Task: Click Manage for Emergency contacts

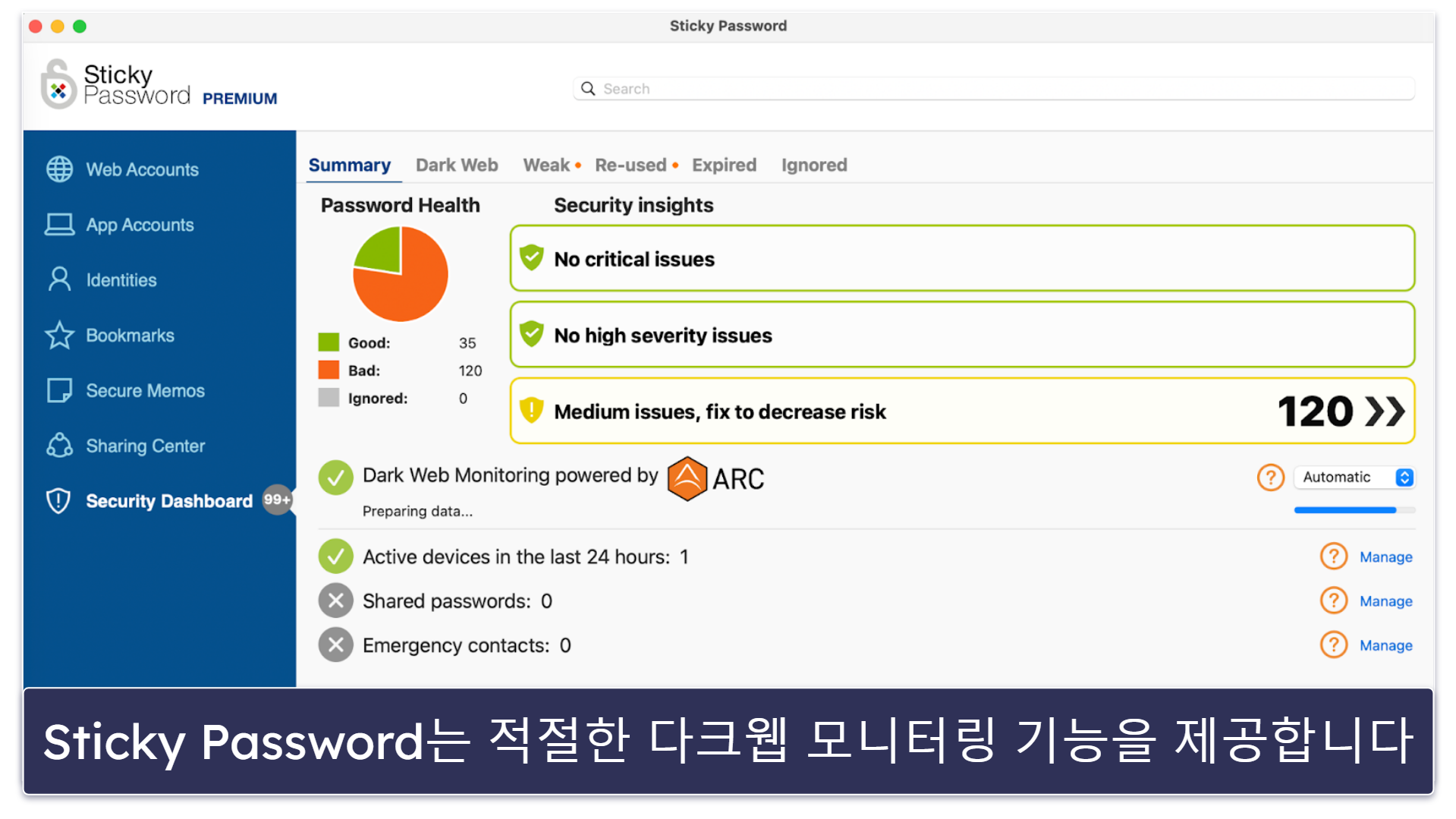Action: pyautogui.click(x=1385, y=645)
